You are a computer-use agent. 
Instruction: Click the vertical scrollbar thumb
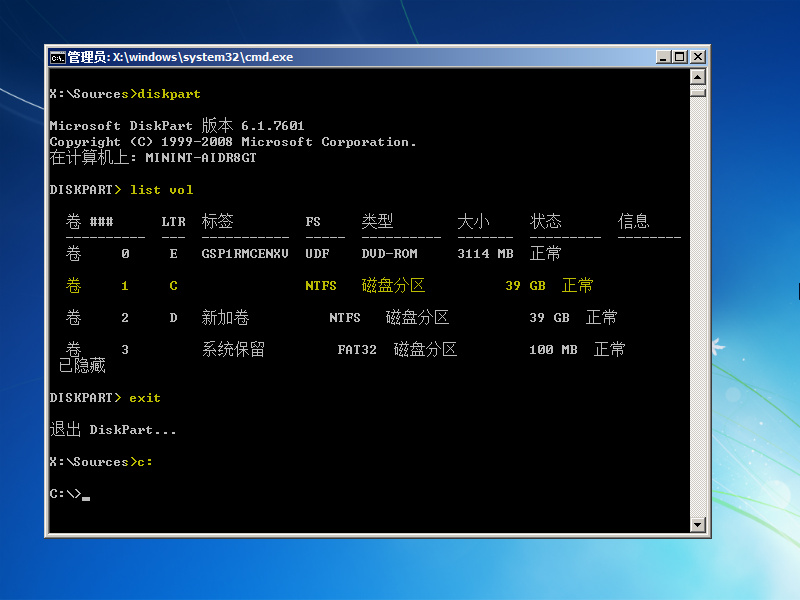[697, 92]
